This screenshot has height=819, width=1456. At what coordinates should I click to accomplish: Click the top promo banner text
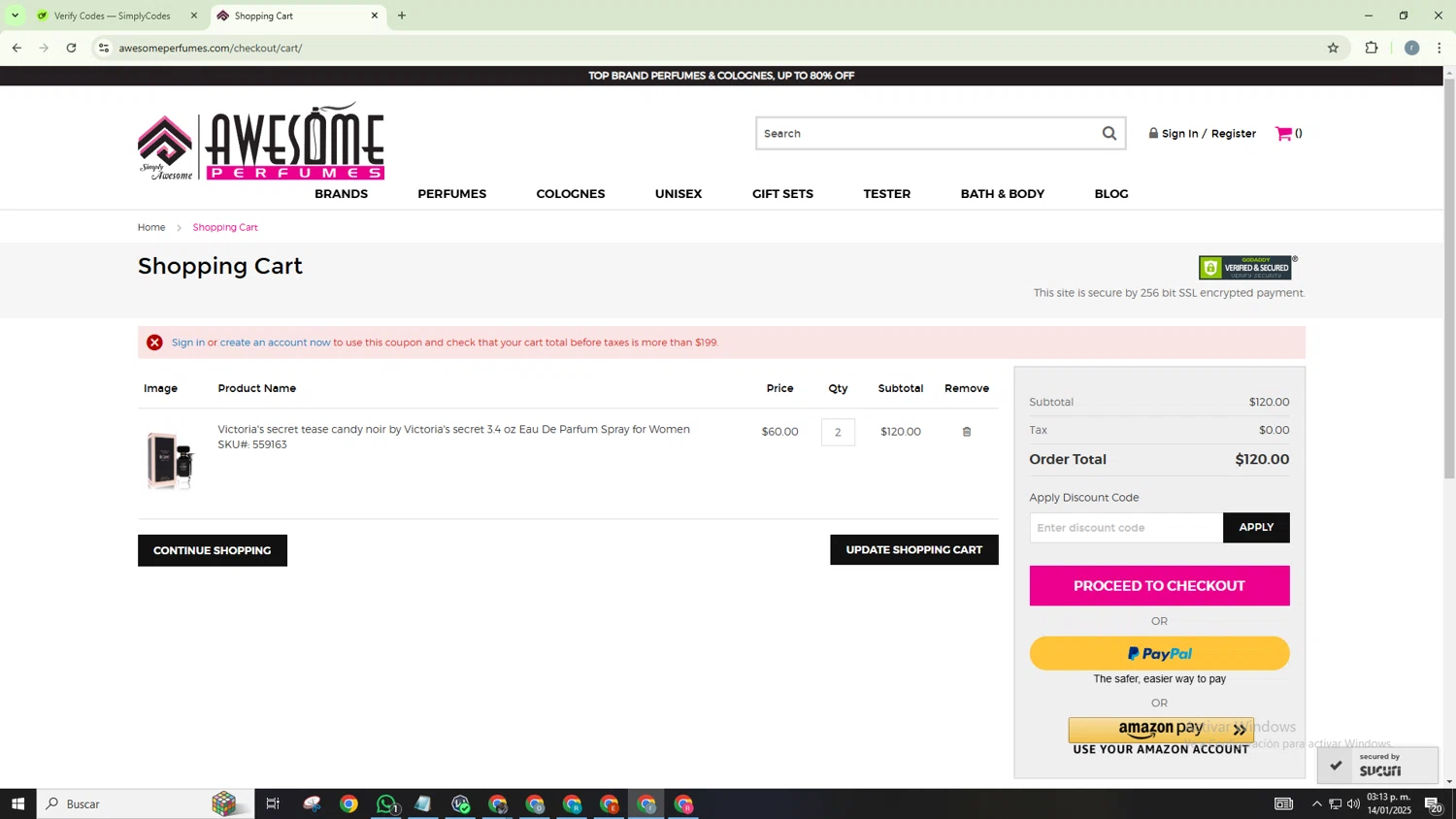point(721,76)
